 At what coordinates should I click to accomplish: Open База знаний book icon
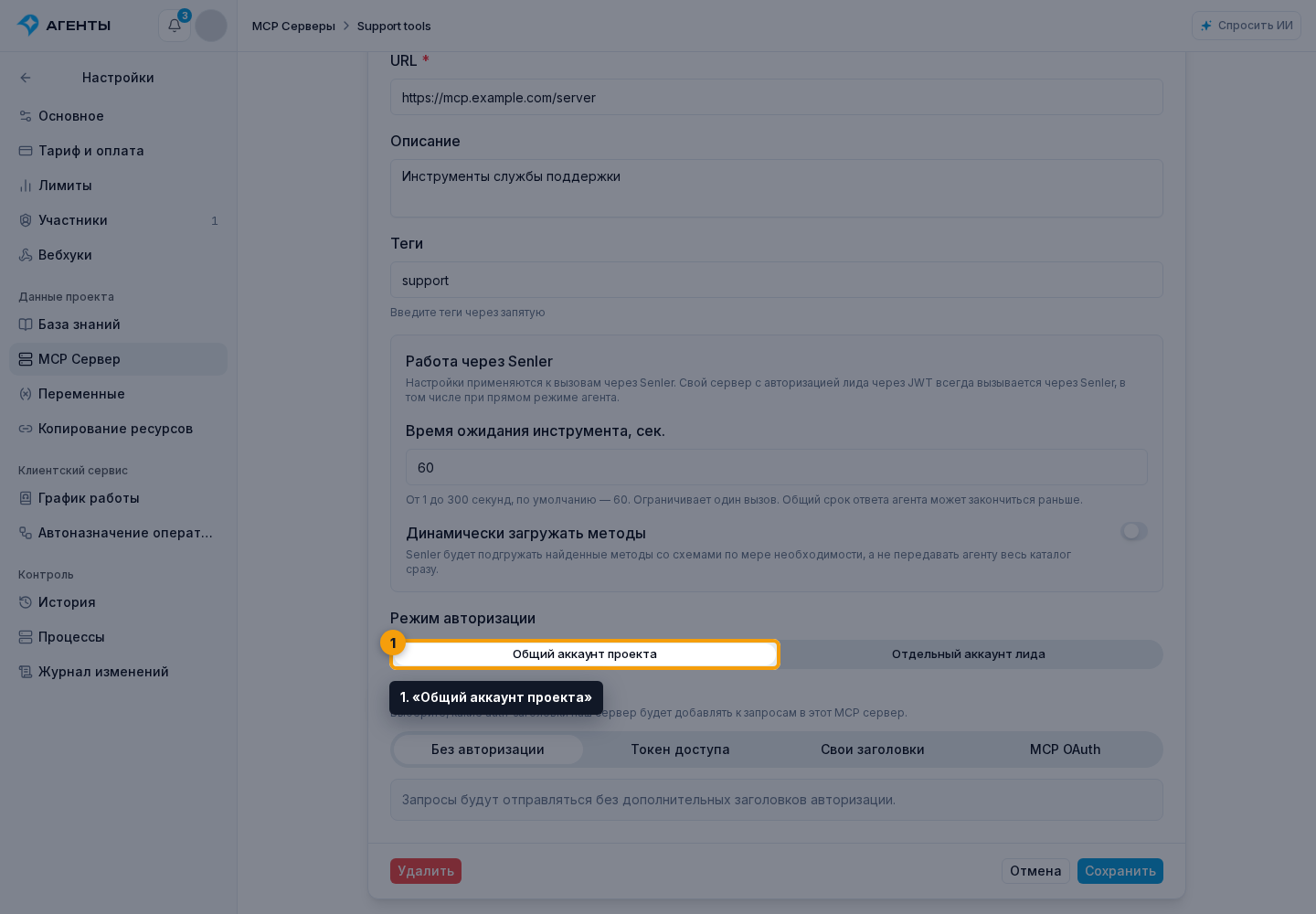click(26, 324)
